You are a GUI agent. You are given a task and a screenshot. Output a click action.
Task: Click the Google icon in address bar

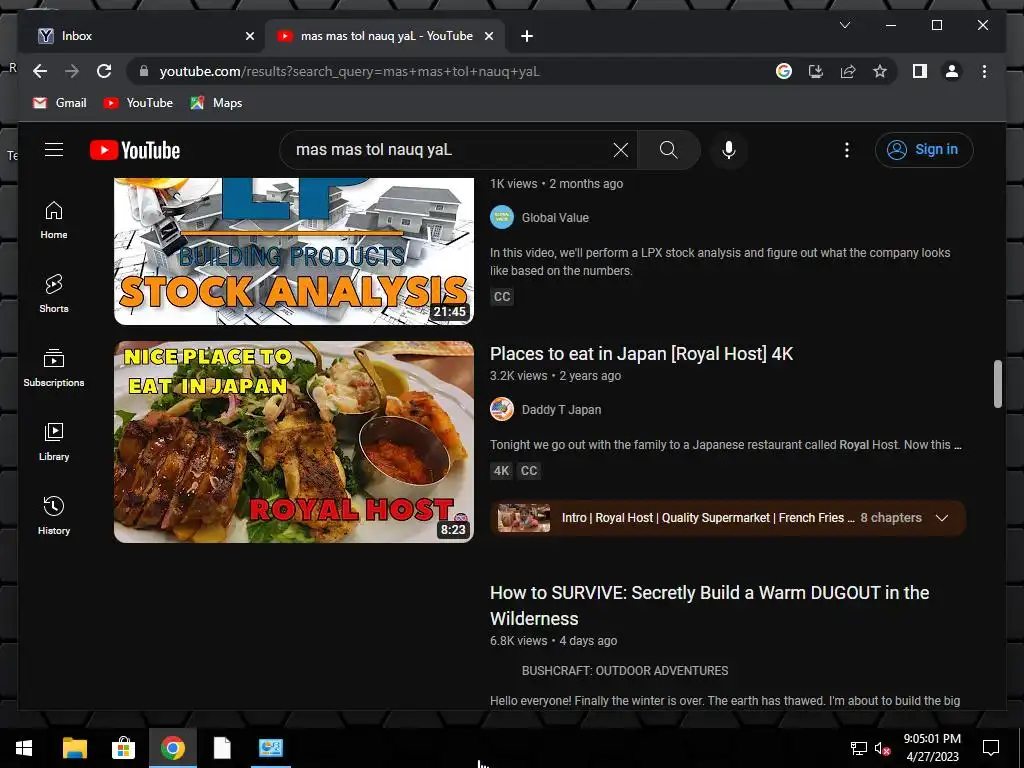tap(784, 71)
